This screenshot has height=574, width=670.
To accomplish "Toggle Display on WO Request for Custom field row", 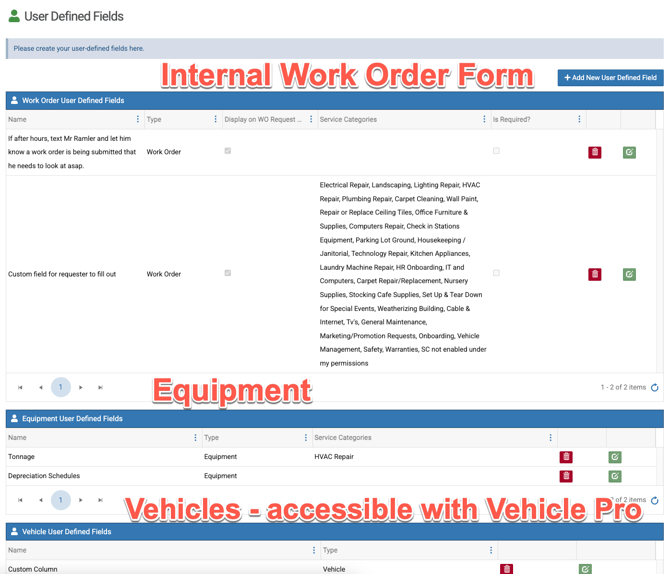I will (228, 273).
